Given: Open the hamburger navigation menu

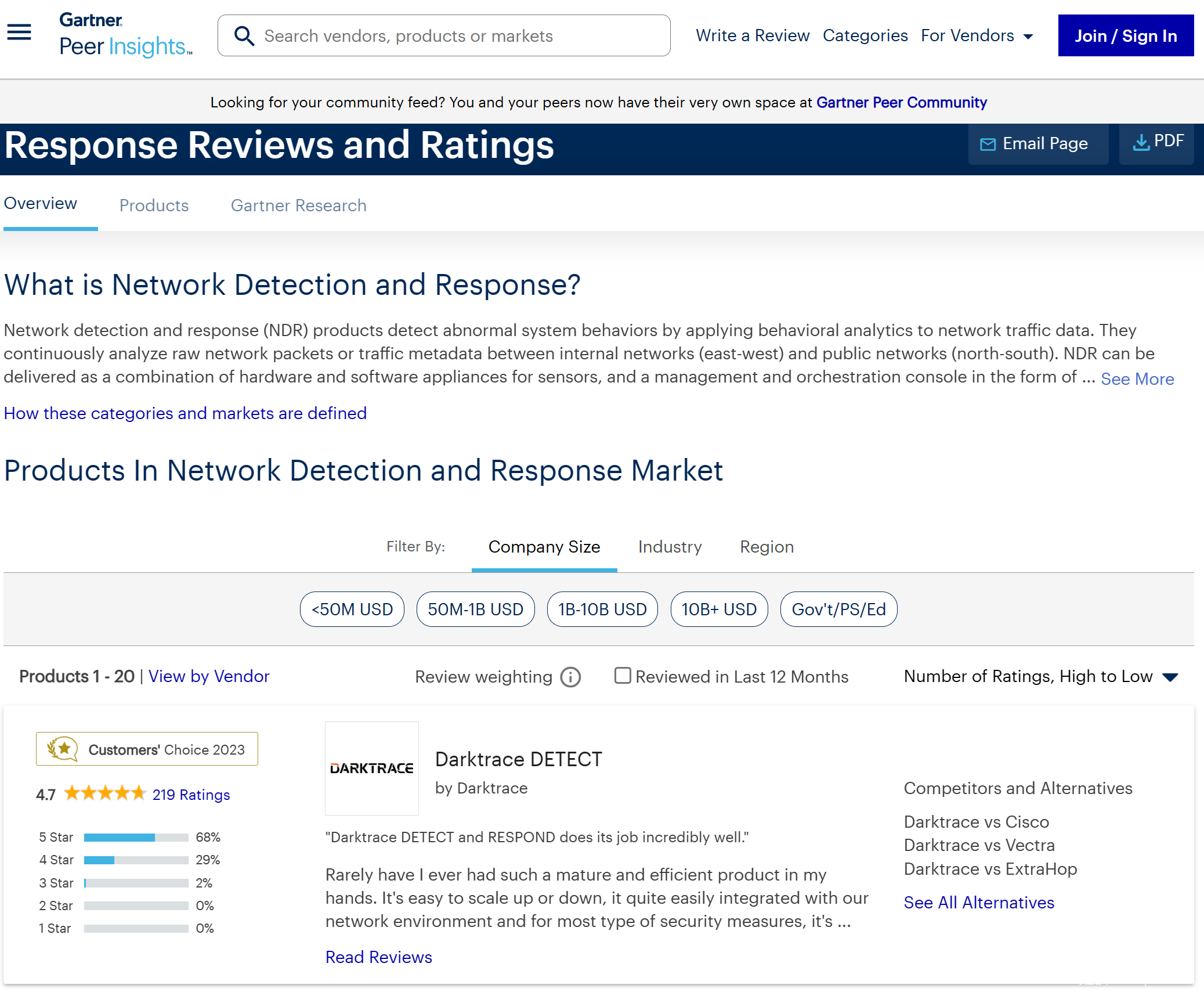Looking at the screenshot, I should (19, 33).
